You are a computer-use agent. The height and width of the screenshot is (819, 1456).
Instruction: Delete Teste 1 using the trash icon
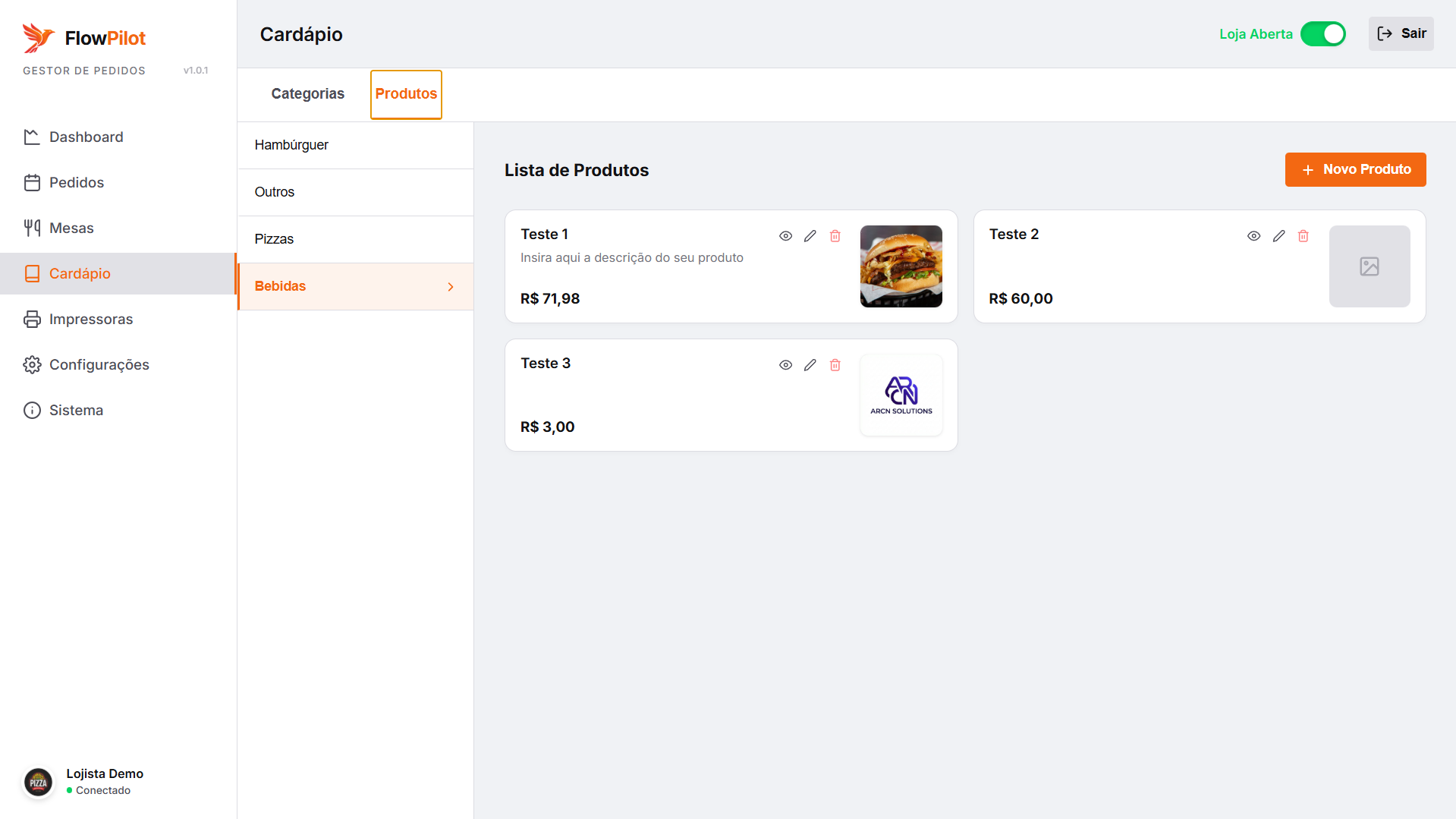click(835, 236)
